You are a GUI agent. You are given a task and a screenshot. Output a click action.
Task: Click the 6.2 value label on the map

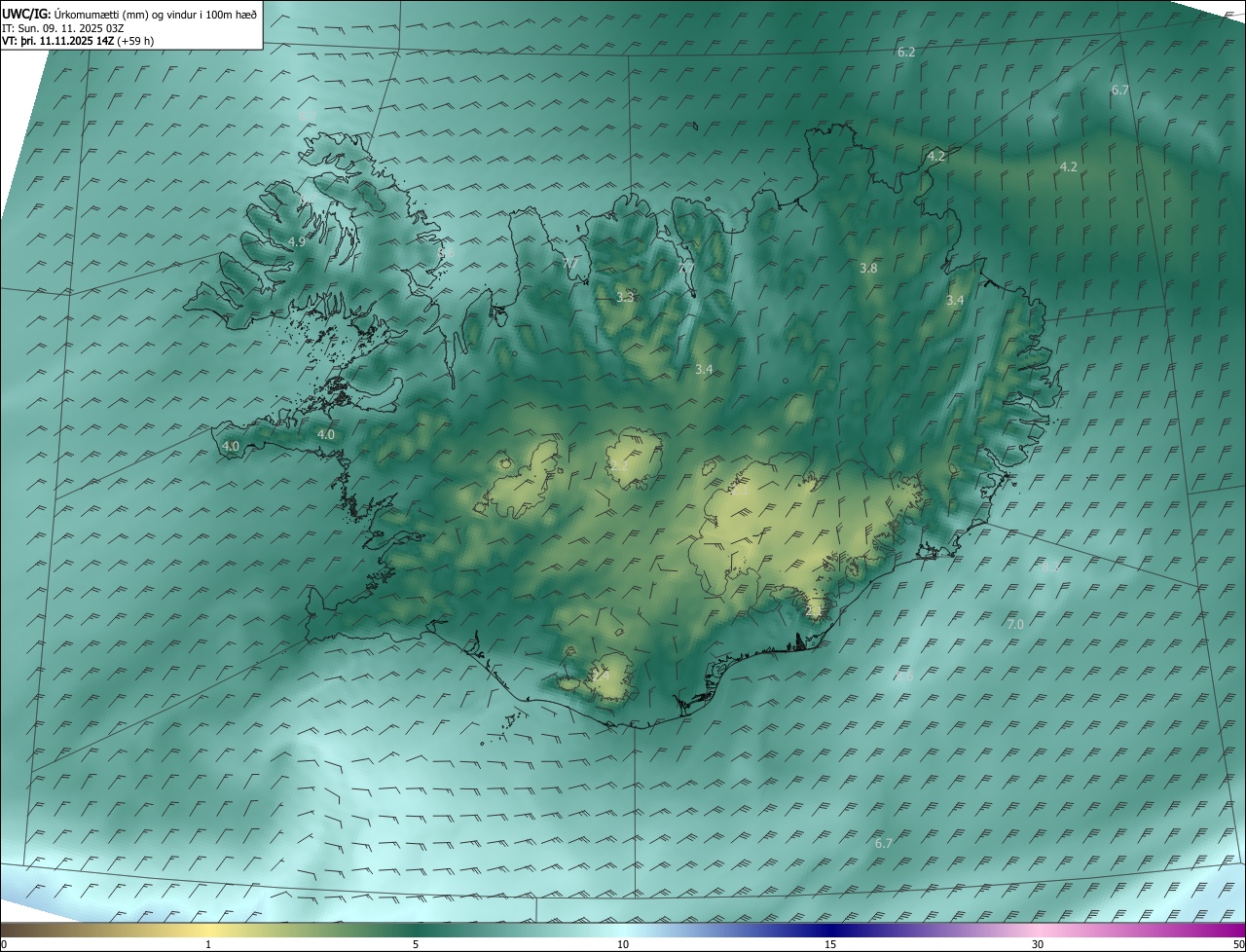tap(906, 53)
